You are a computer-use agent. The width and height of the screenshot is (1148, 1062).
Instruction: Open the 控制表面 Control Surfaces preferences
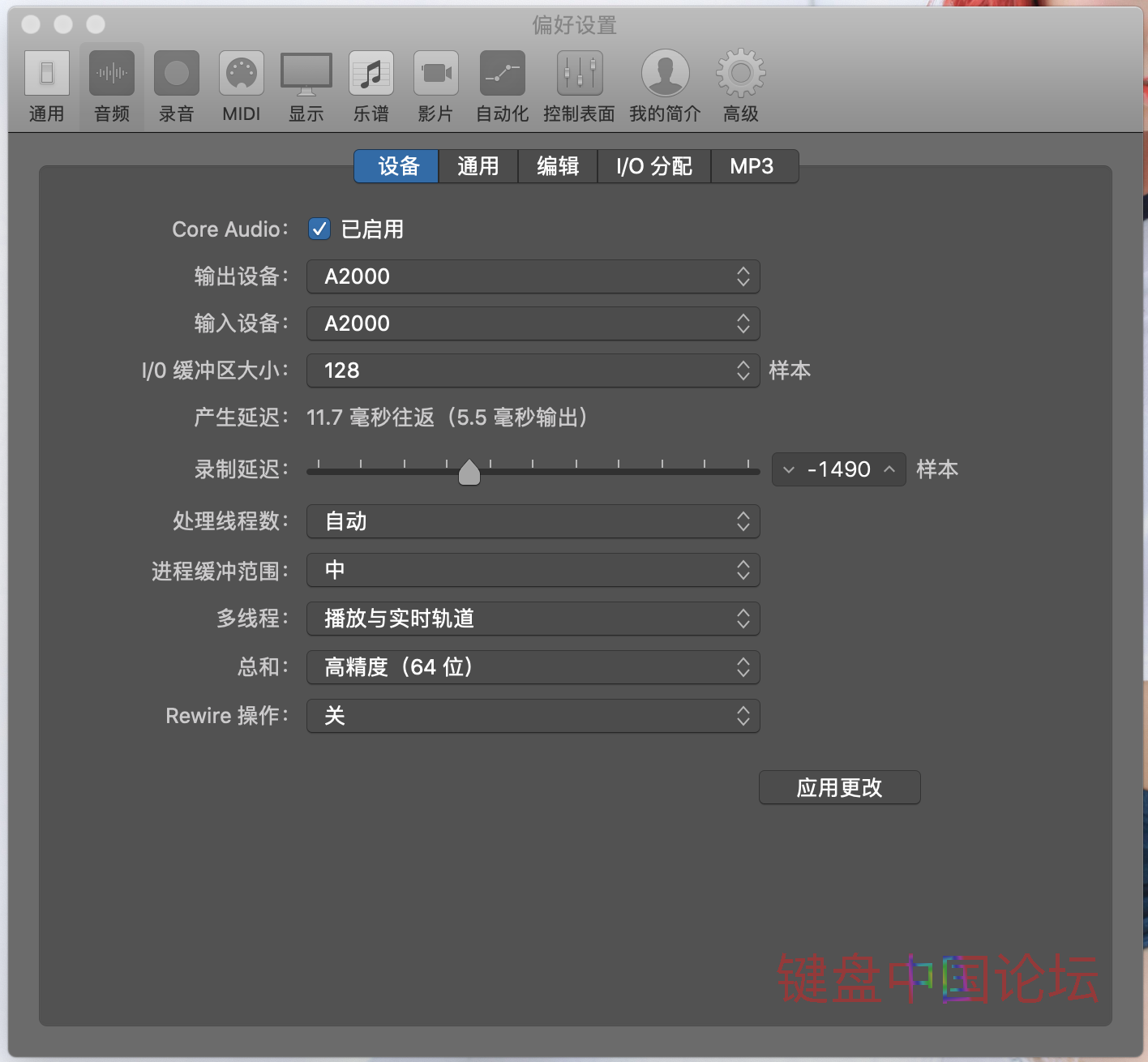579,86
